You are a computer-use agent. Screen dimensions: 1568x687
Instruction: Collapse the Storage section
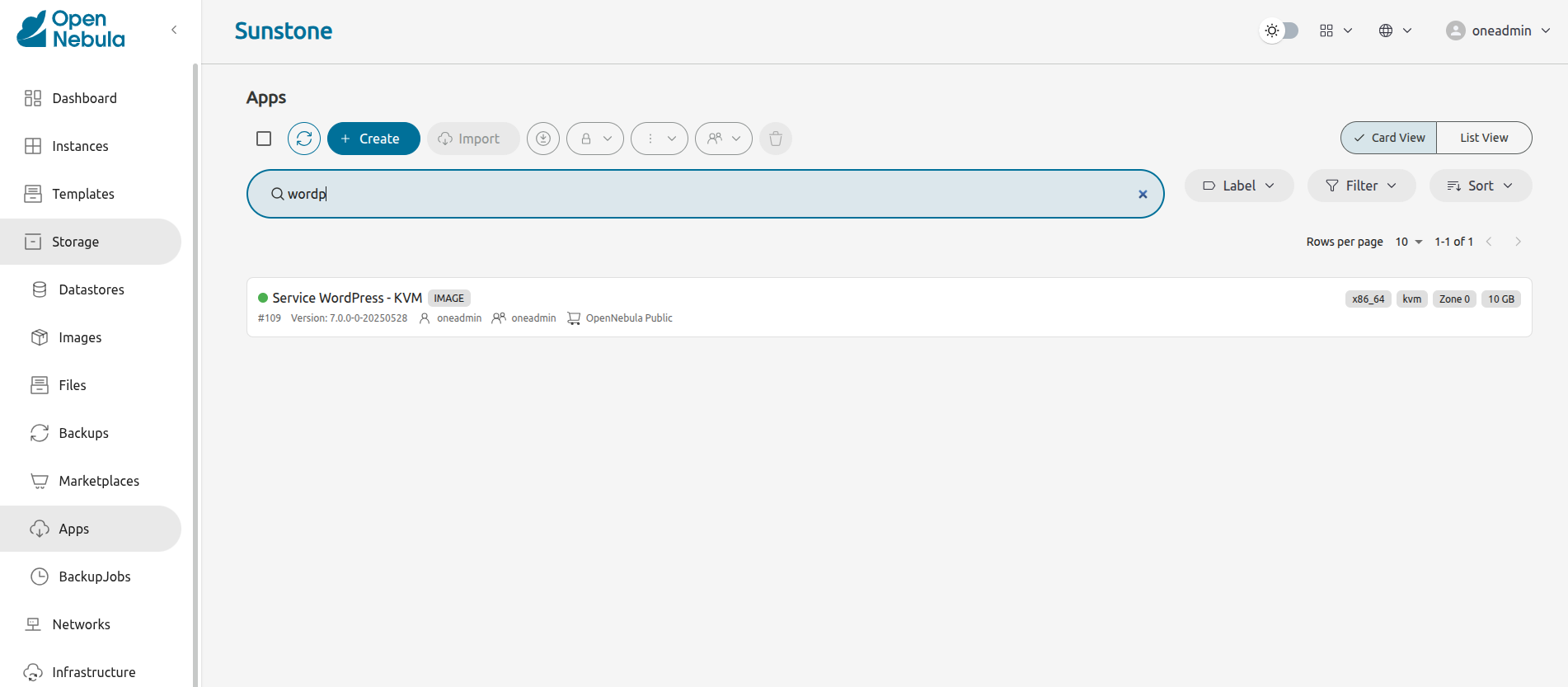[91, 242]
